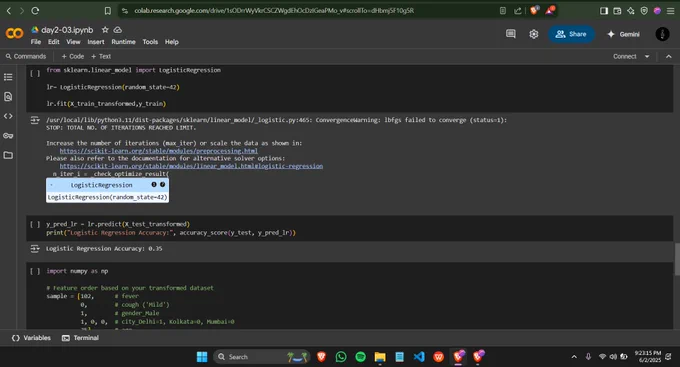
Task: Run the y_pred_lr predict cell
Action: pyautogui.click(x=35, y=224)
